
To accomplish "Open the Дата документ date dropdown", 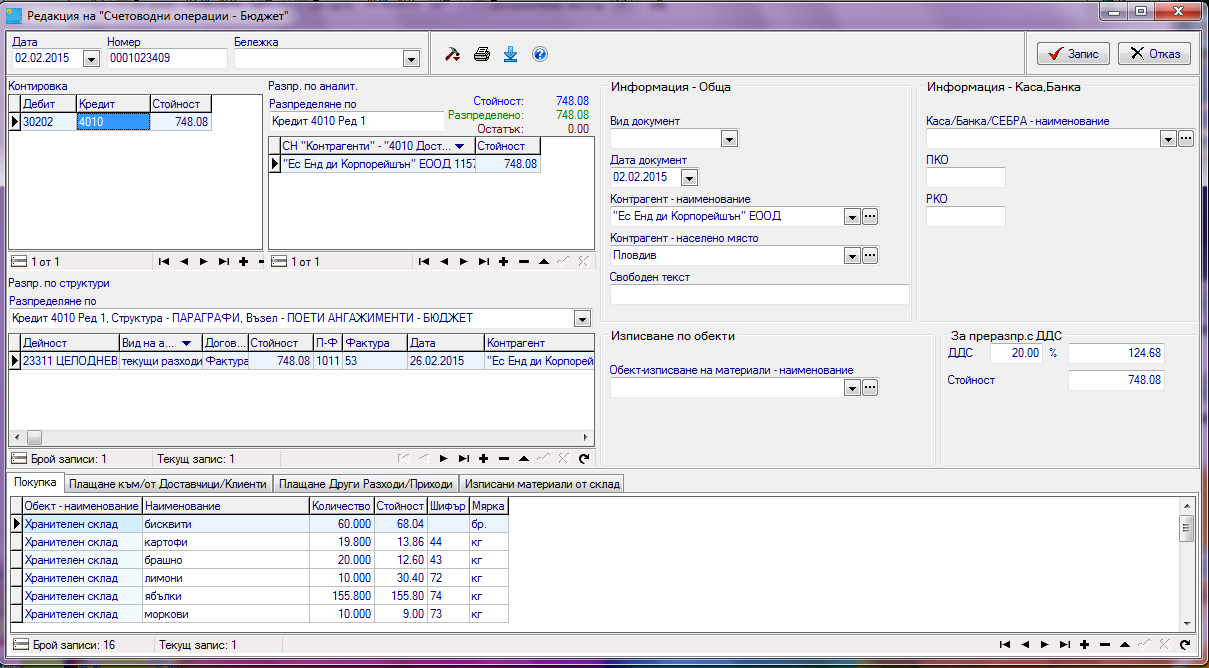I will pos(689,178).
